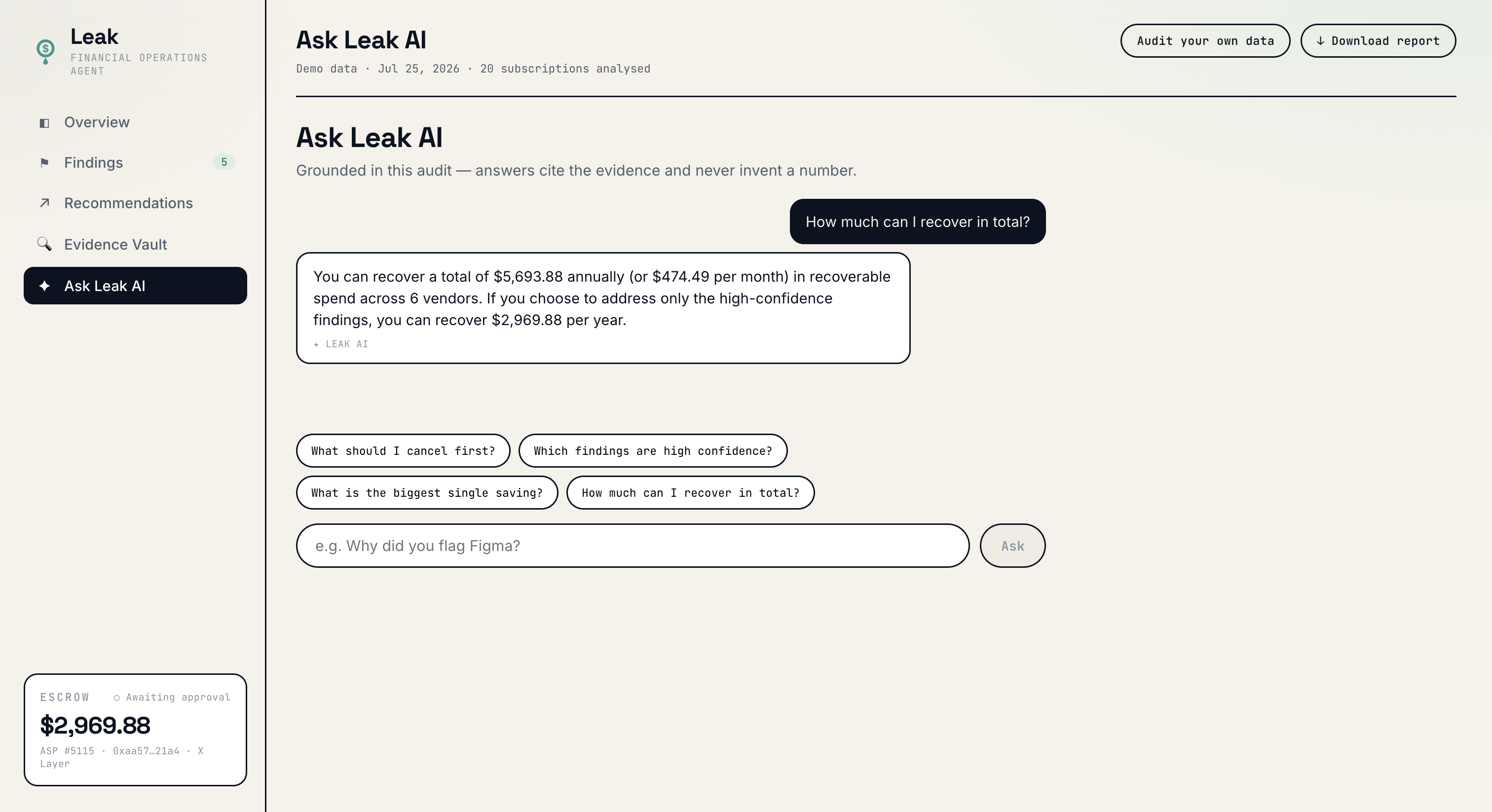Click the Findings flag icon
Image resolution: width=1492 pixels, height=812 pixels.
(x=44, y=163)
